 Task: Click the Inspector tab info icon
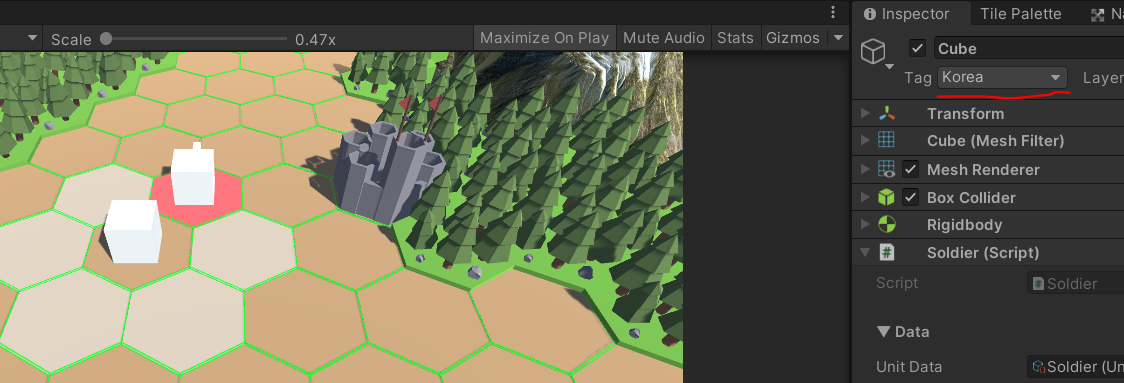point(870,14)
